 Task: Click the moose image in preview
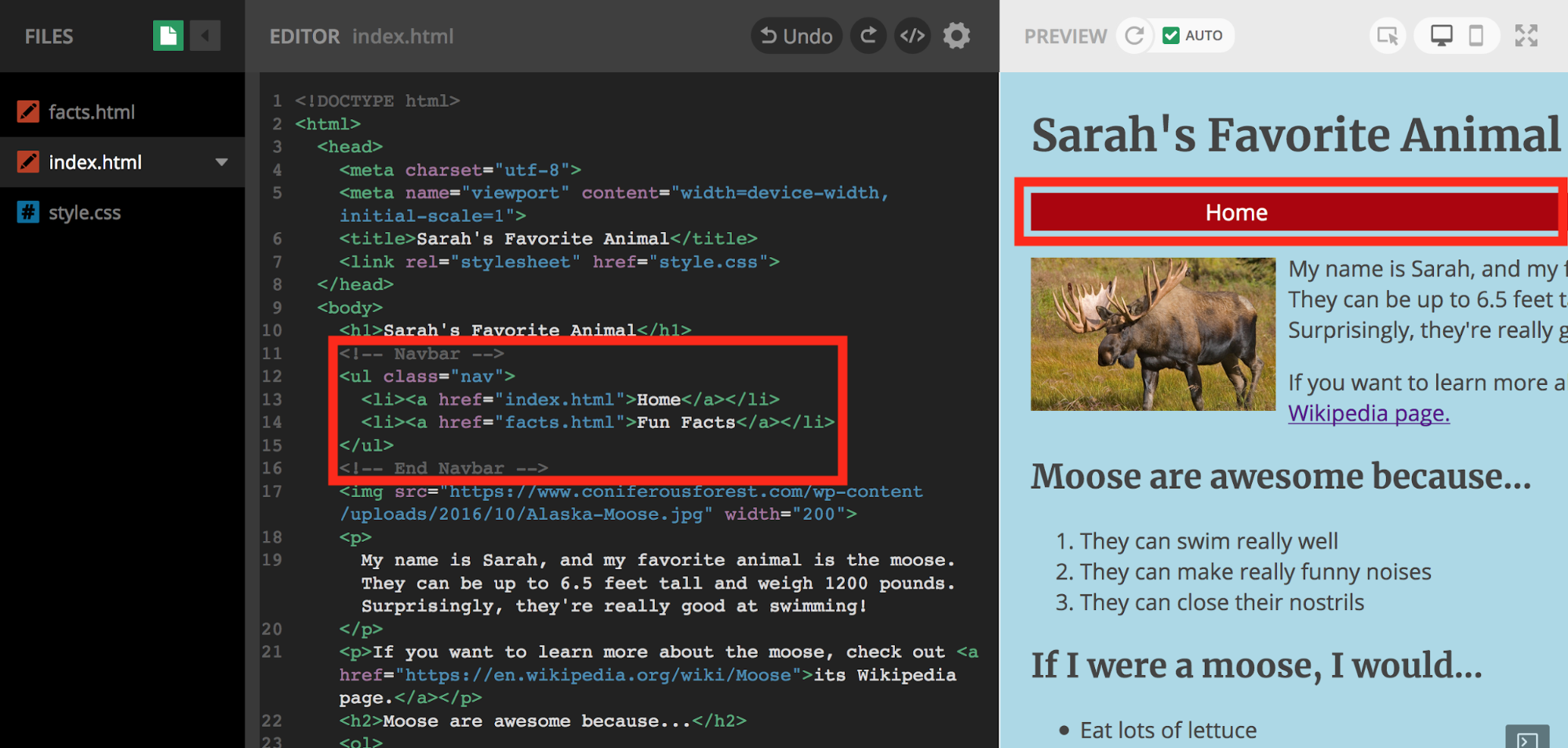(1152, 334)
